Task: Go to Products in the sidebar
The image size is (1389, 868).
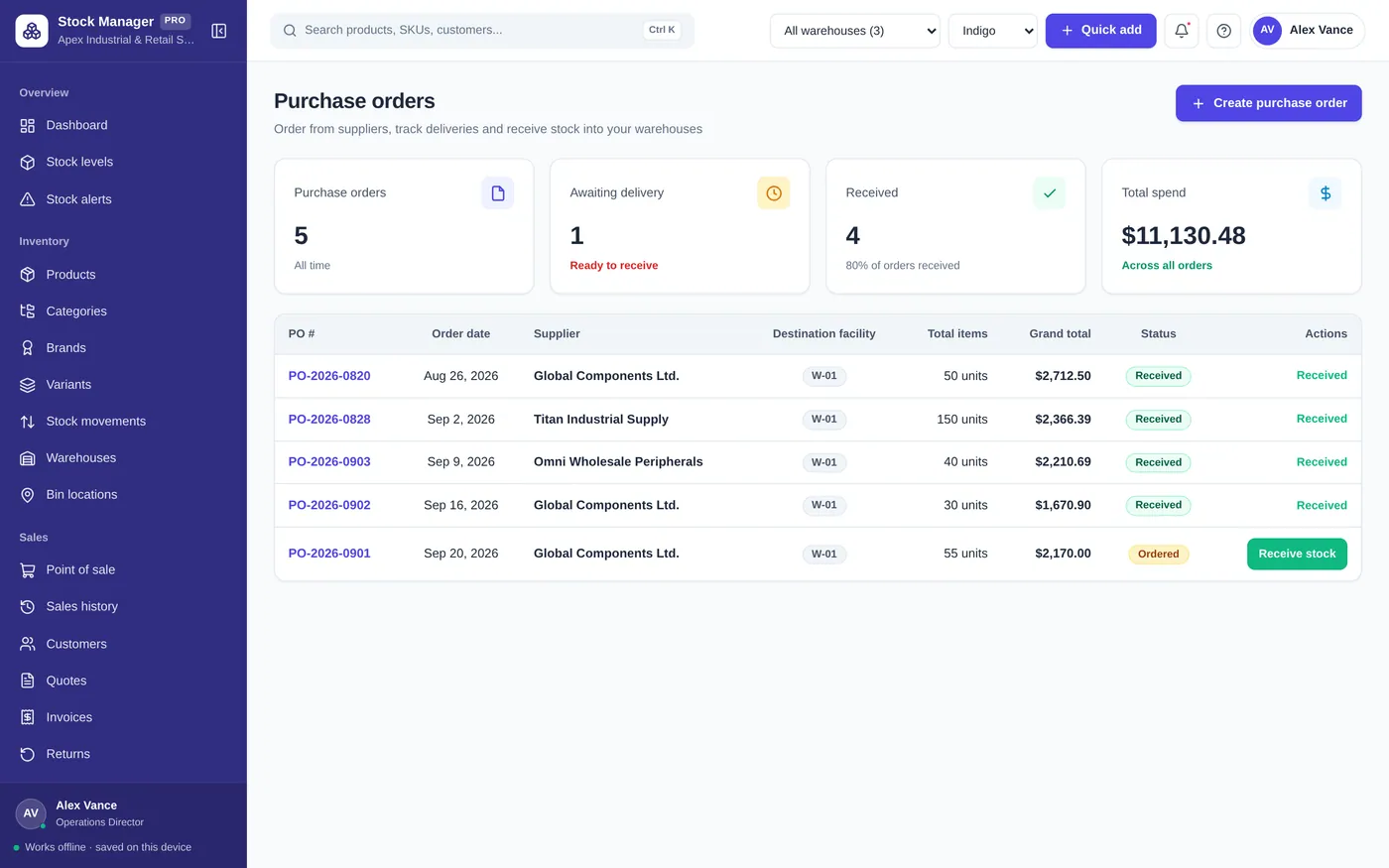Action: coord(123,275)
